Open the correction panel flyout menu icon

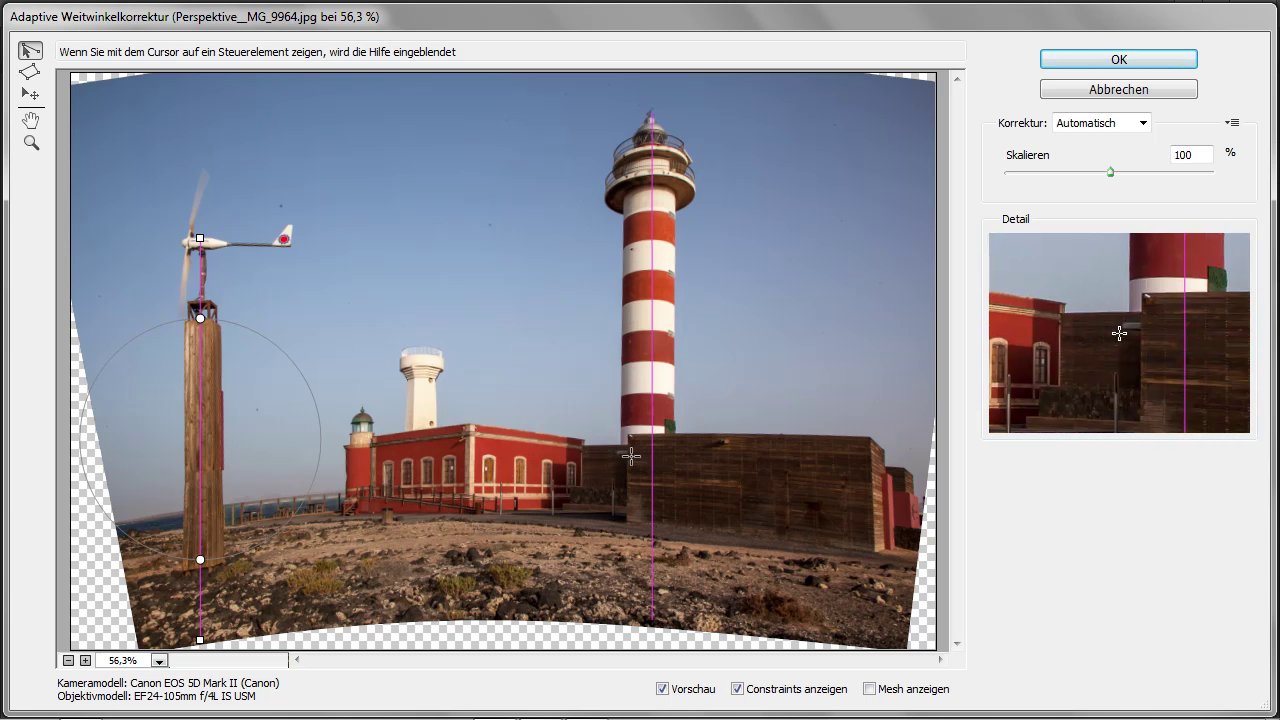pos(1232,123)
